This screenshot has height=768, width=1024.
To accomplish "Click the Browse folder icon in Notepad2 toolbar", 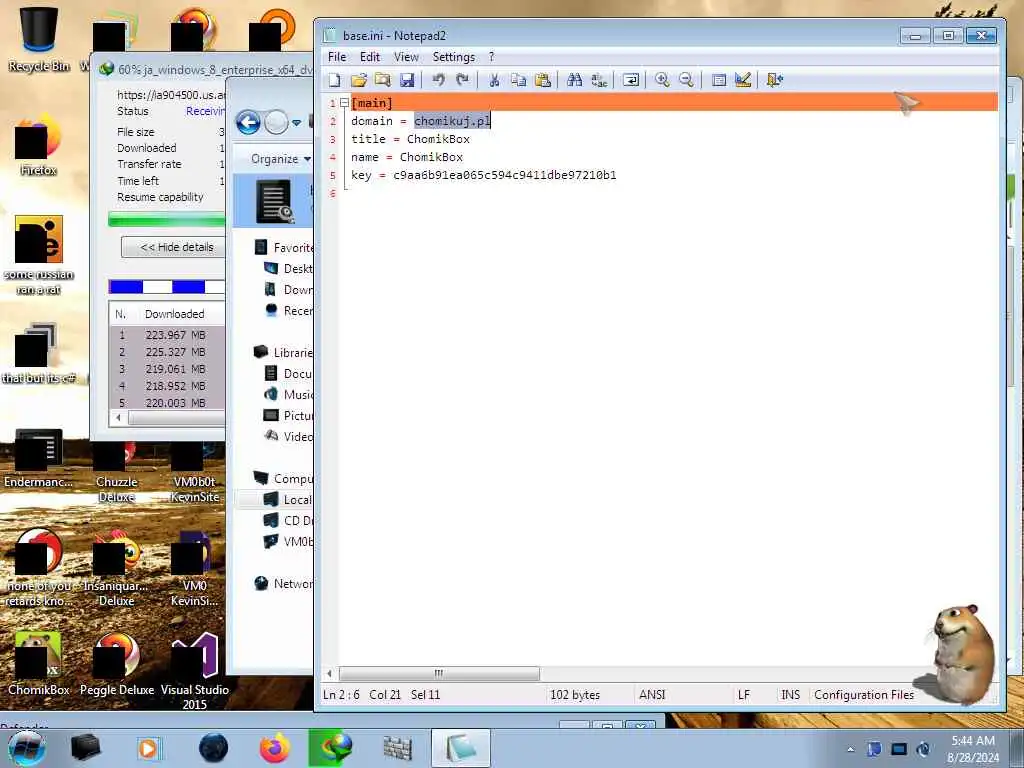I will pos(383,80).
